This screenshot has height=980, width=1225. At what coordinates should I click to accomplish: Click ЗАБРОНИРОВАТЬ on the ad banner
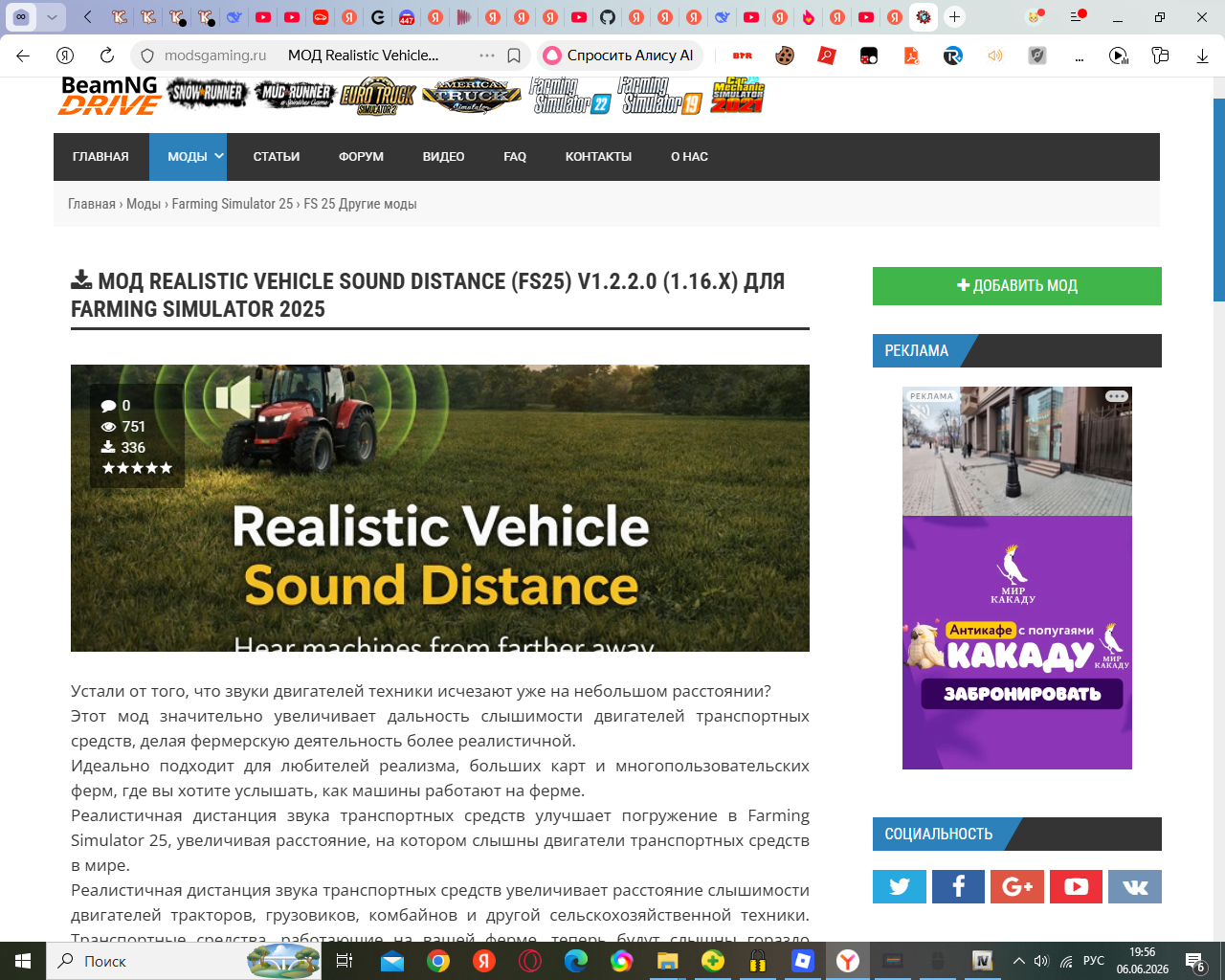coord(1022,694)
